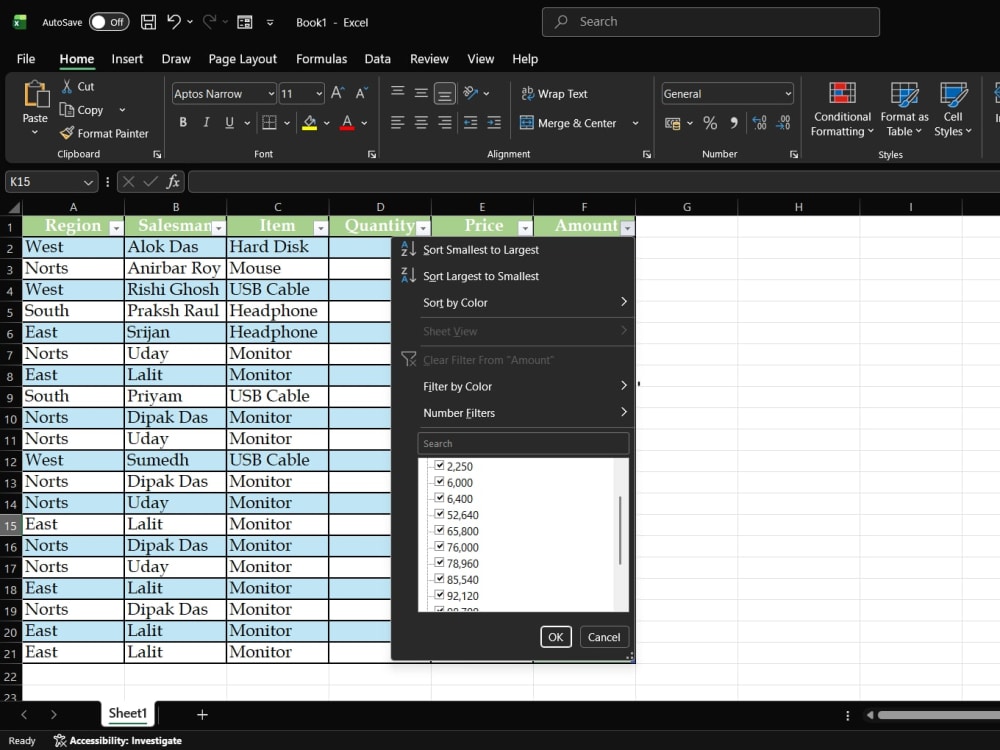
Task: Click Decrease Decimal icon
Action: pyautogui.click(x=783, y=122)
